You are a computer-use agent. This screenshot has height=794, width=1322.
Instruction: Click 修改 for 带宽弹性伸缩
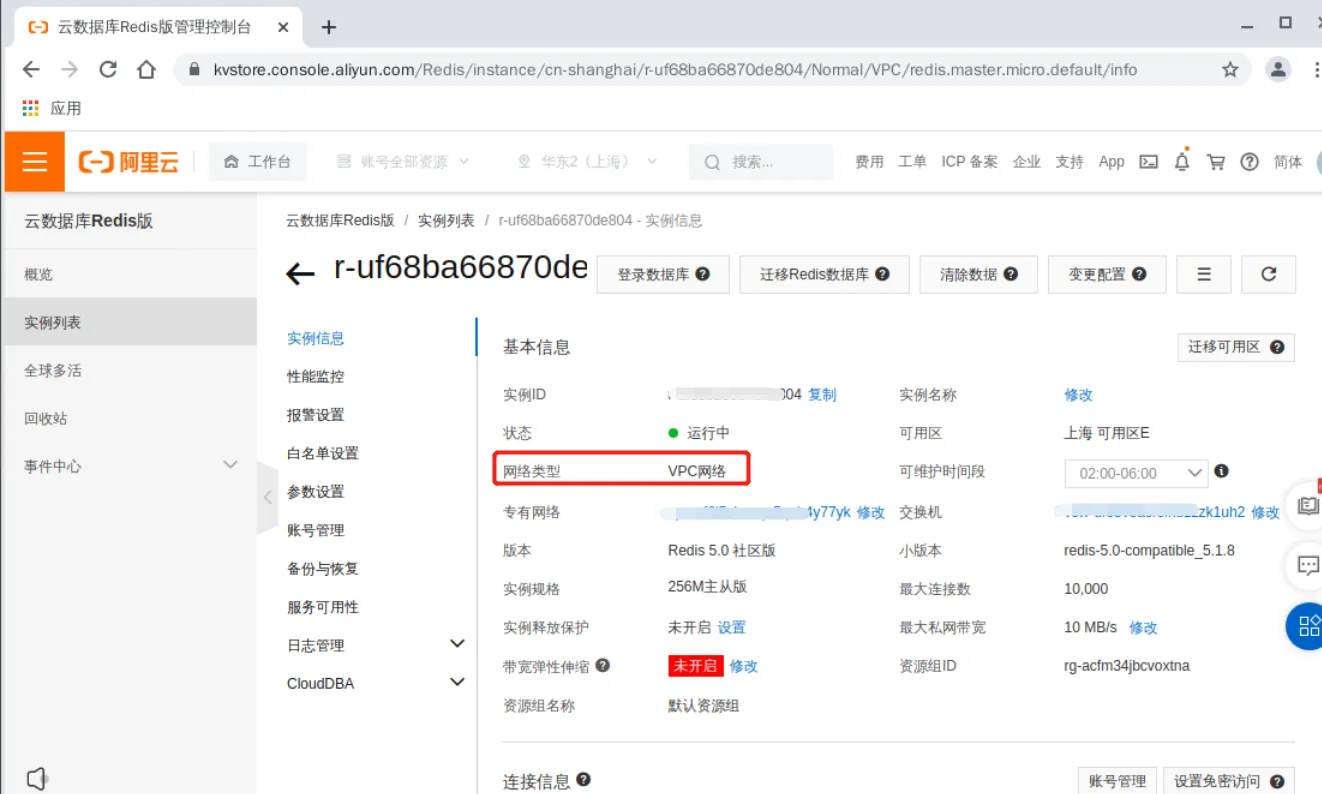(743, 666)
